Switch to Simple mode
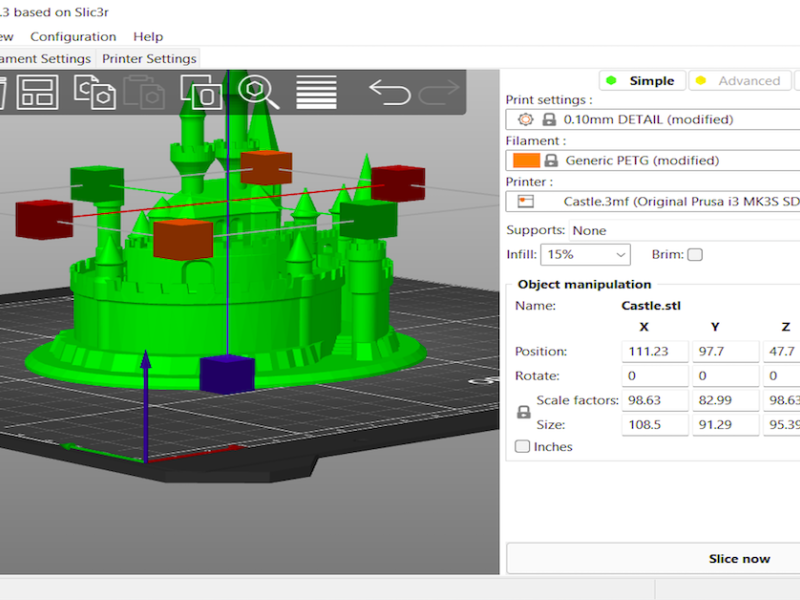Screen dimensions: 800x600 pyautogui.click(x=641, y=81)
